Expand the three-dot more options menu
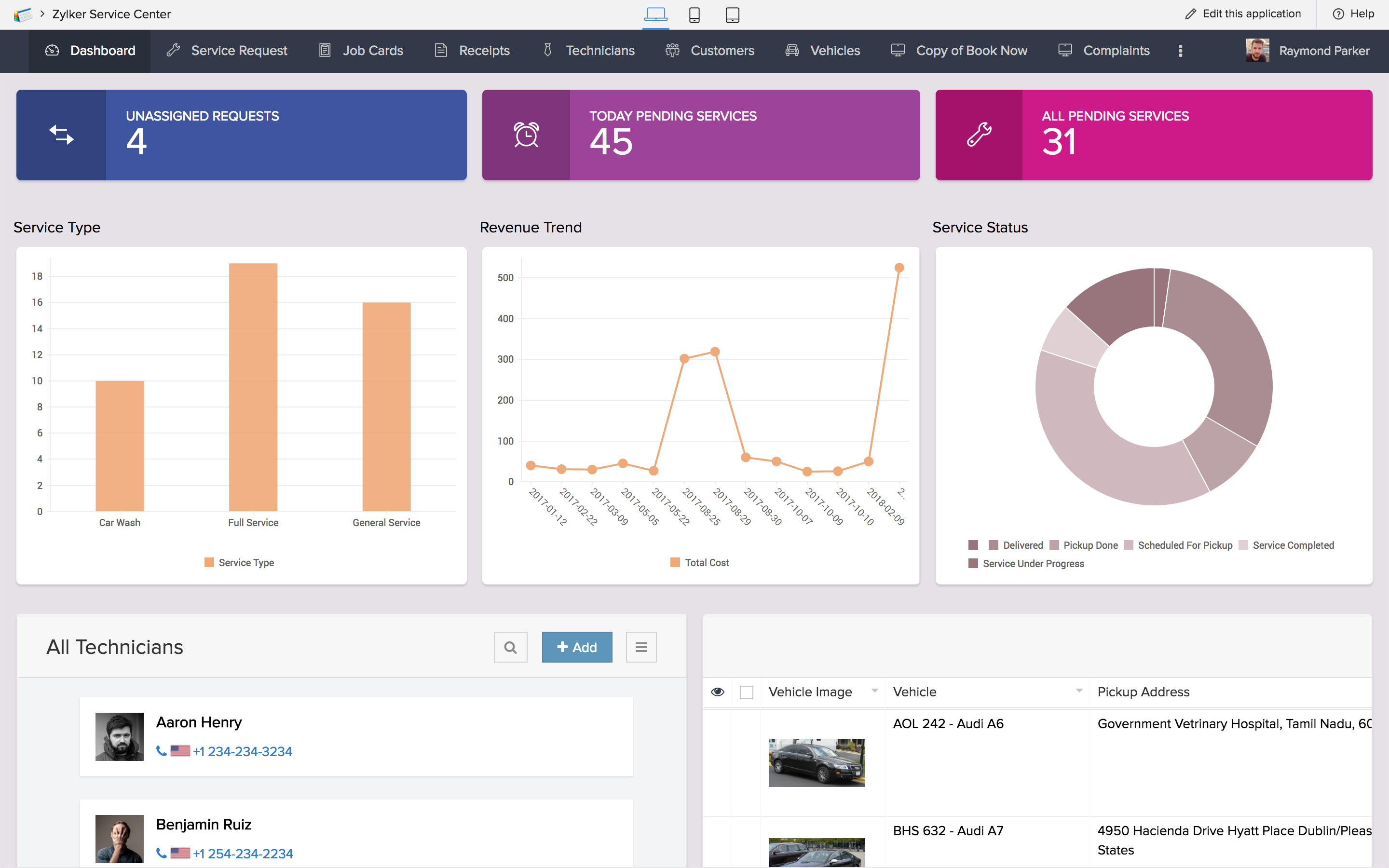The image size is (1389, 868). tap(1180, 51)
